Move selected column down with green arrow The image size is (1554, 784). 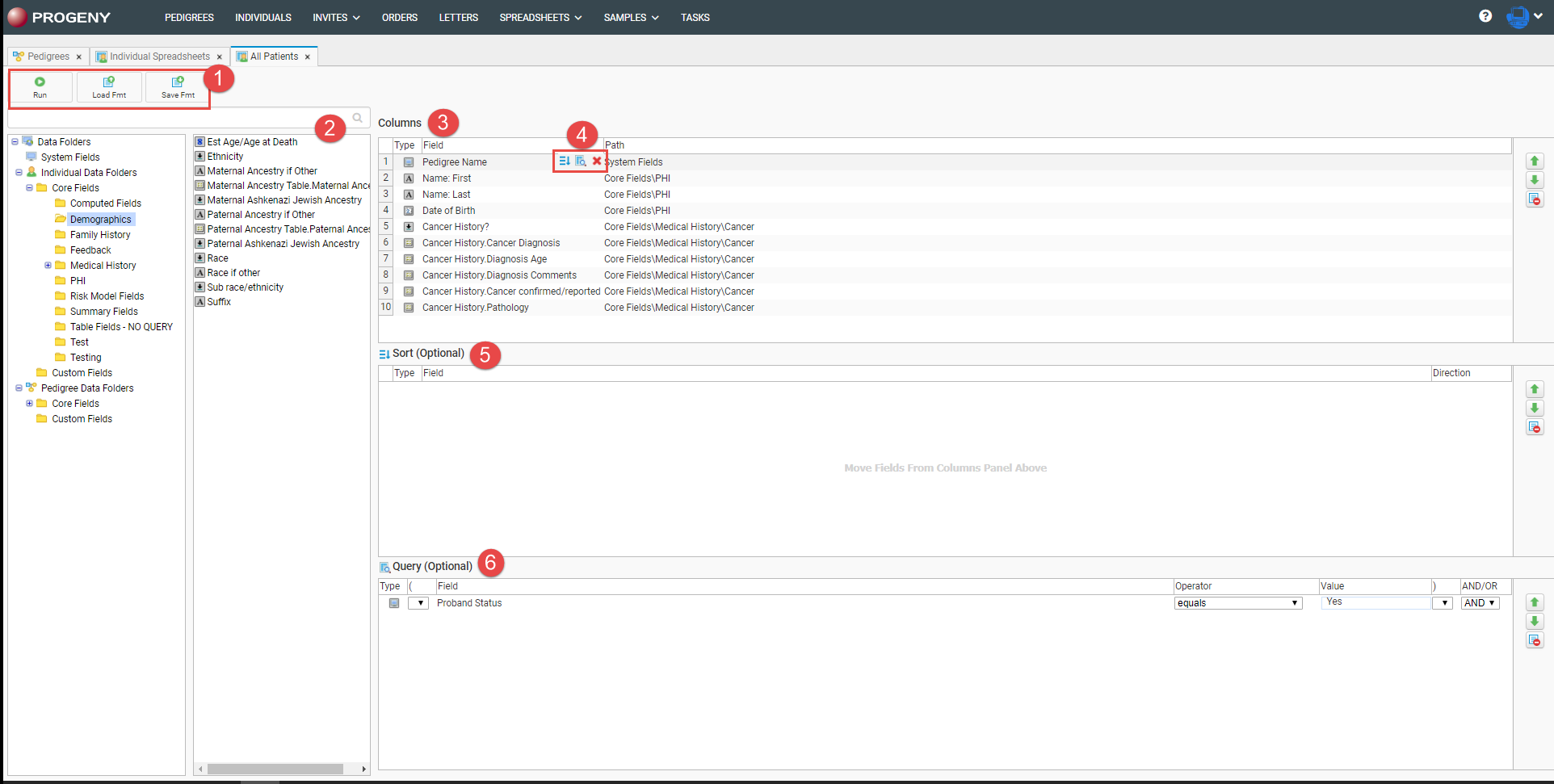(x=1535, y=180)
